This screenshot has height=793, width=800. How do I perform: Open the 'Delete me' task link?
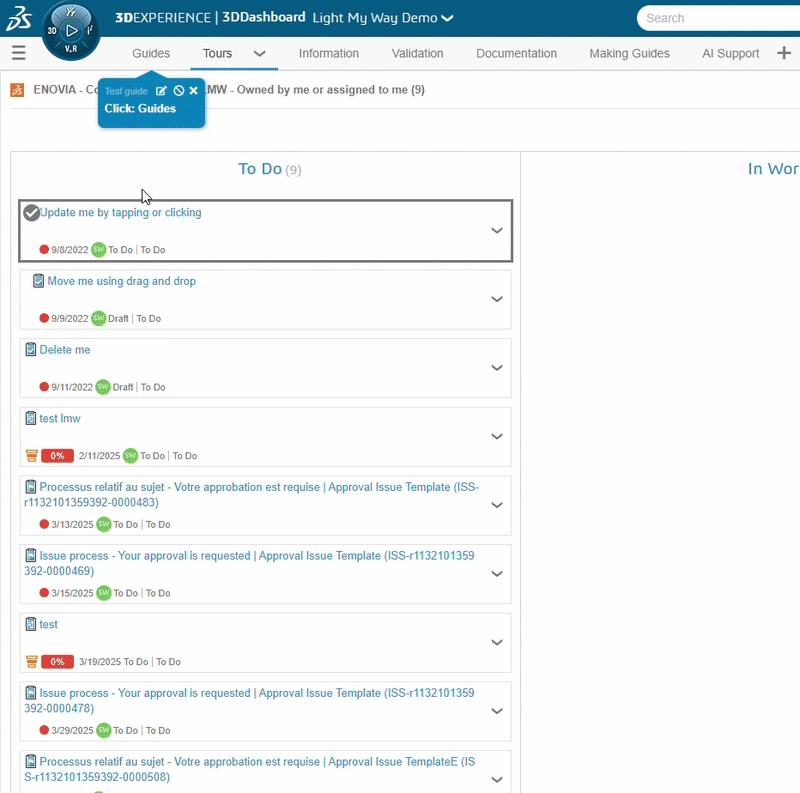click(65, 350)
